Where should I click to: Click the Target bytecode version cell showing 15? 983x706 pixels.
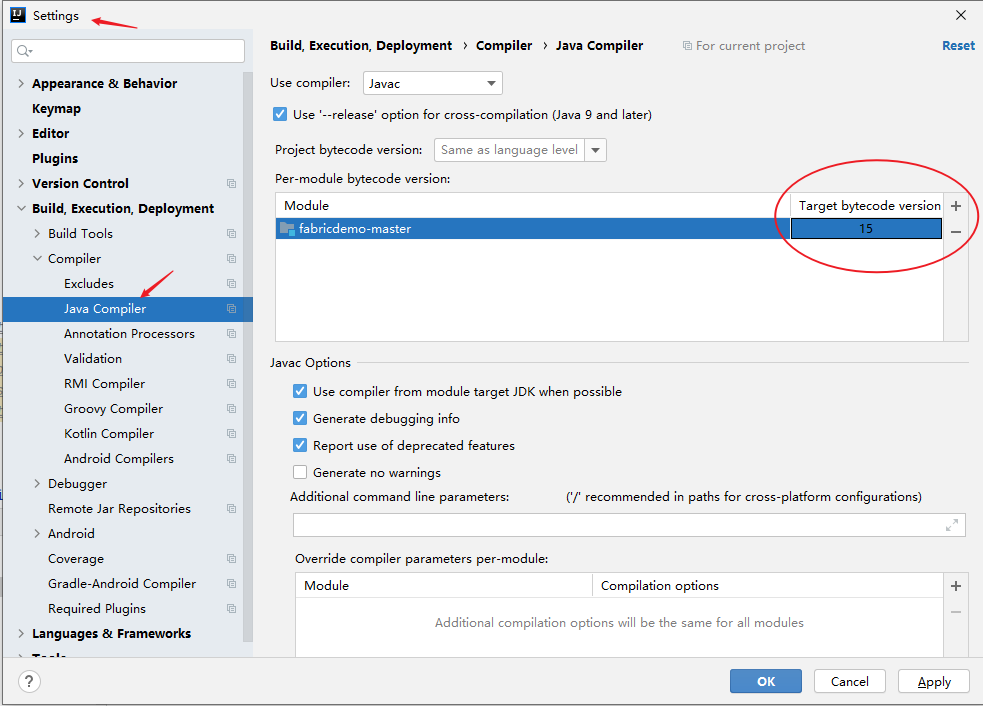[865, 228]
